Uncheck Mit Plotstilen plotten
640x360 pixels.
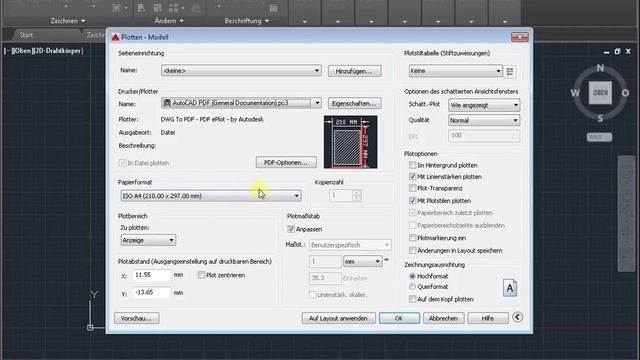click(413, 200)
